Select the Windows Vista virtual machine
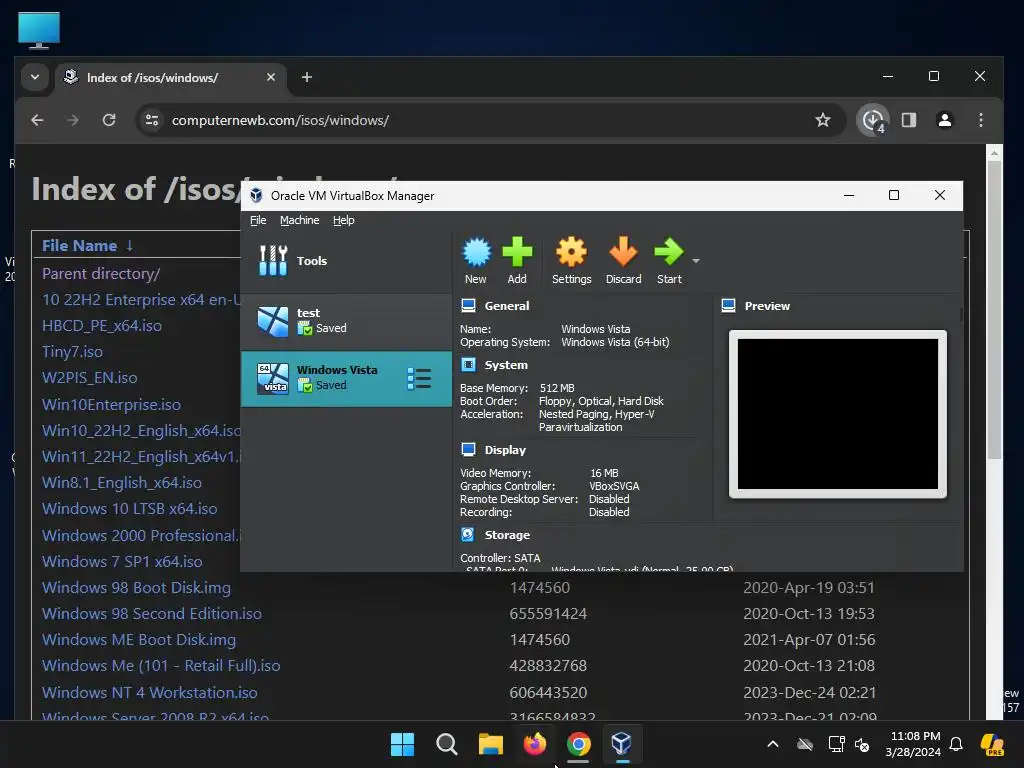 tap(346, 378)
